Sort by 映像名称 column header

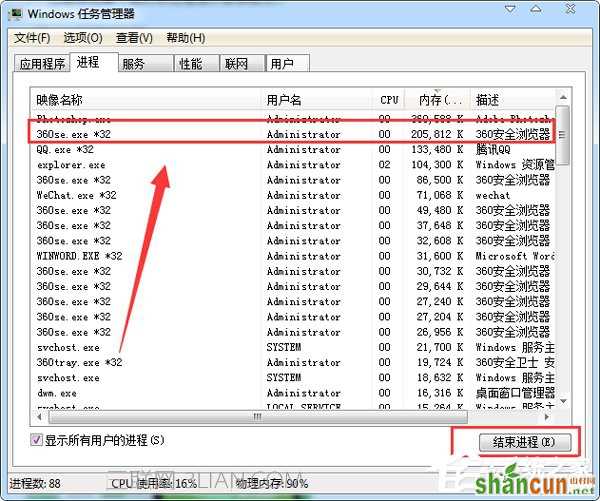coord(145,100)
